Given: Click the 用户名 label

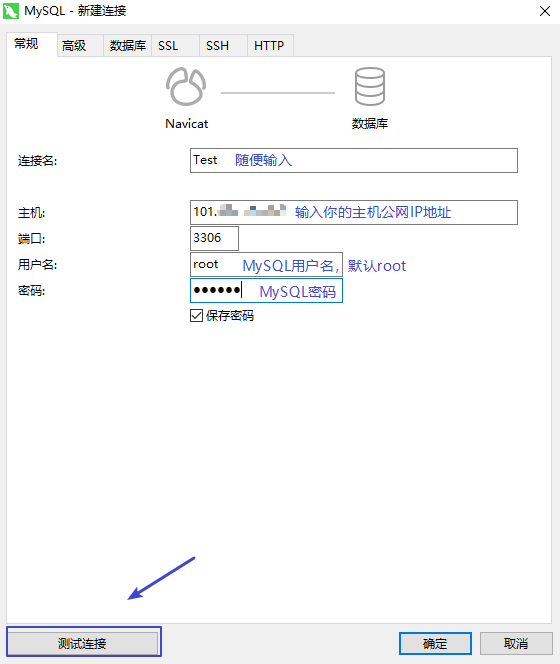Looking at the screenshot, I should [37, 265].
